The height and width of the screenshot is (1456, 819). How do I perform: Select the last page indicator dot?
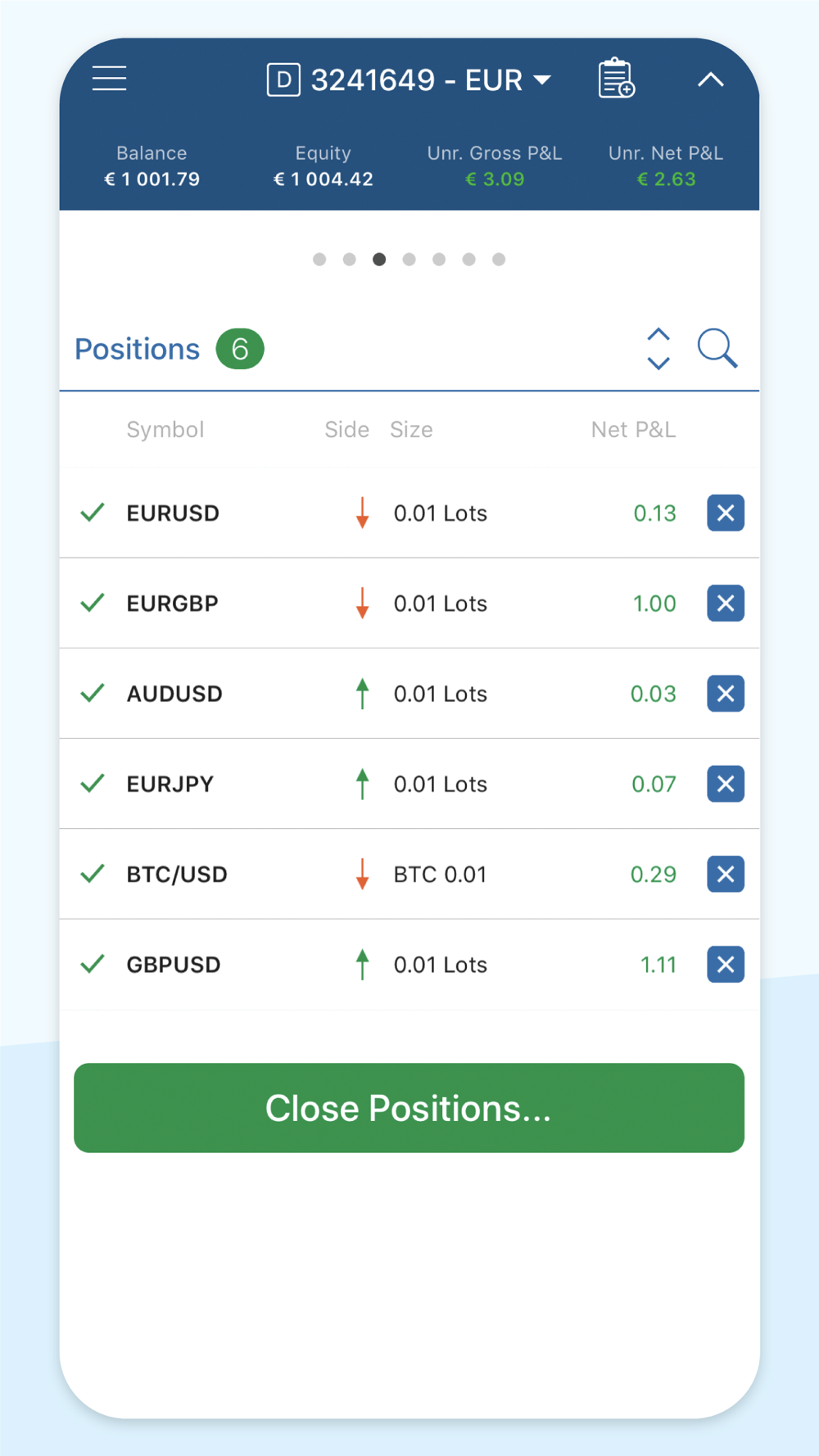[499, 260]
